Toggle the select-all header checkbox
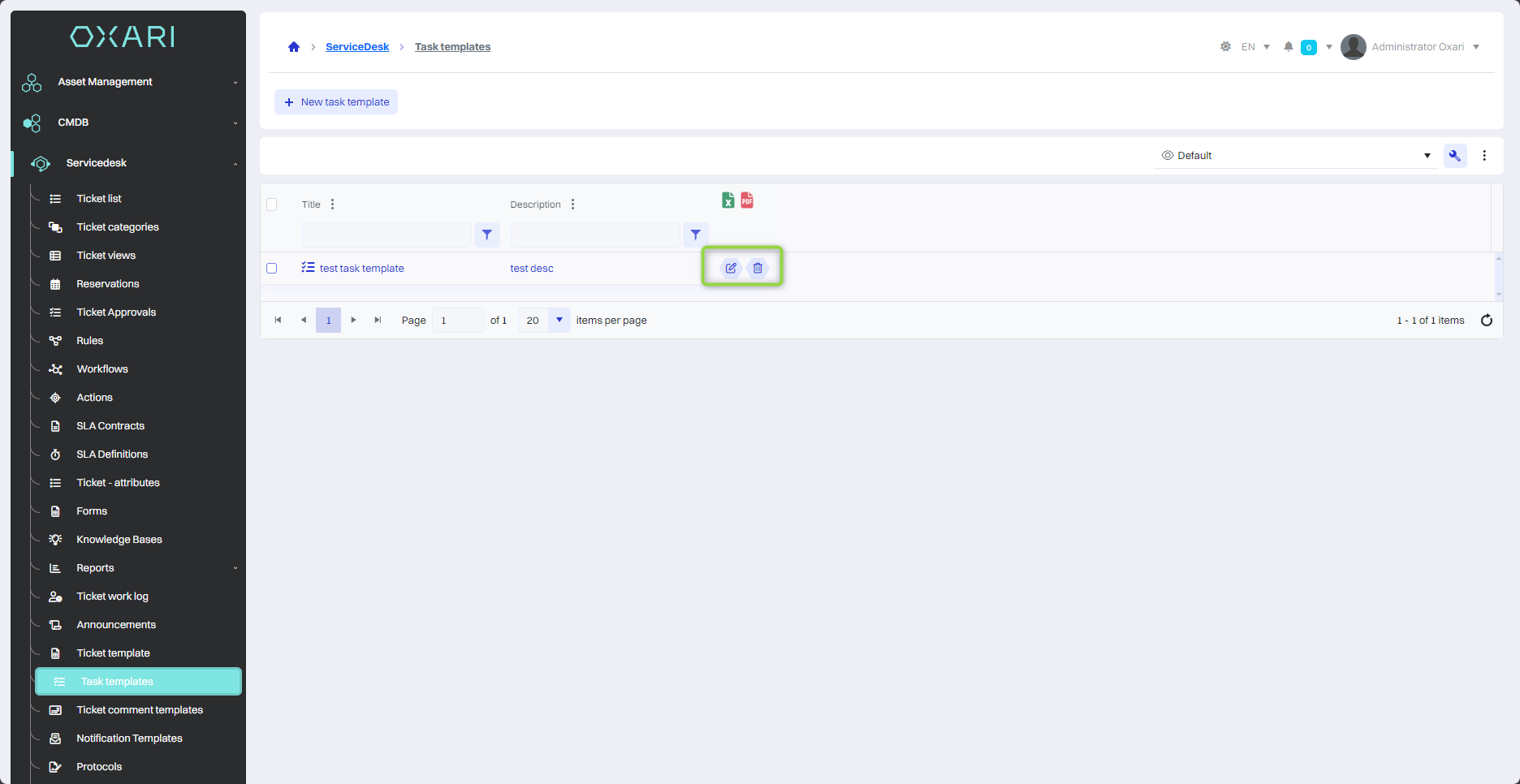Viewport: 1520px width, 784px height. coord(272,205)
